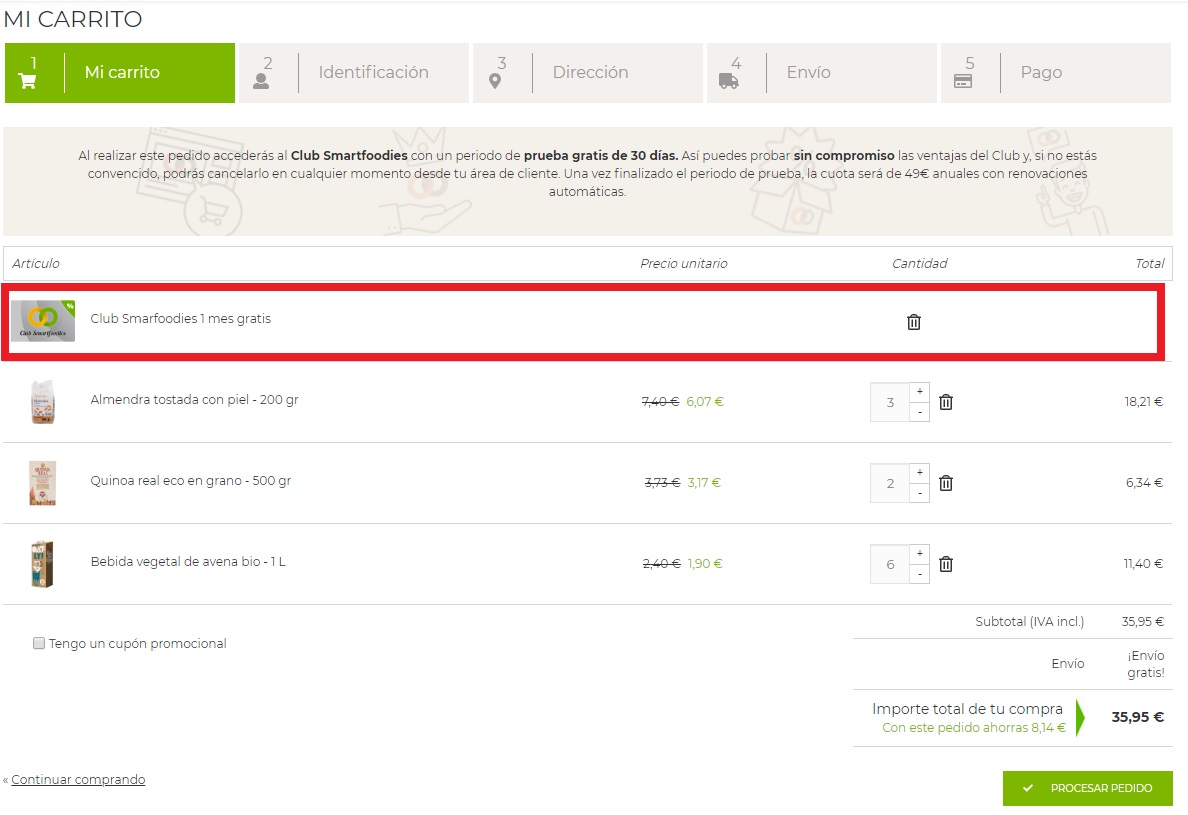Decrease quantity of Almendra tostada con piel

(920, 412)
